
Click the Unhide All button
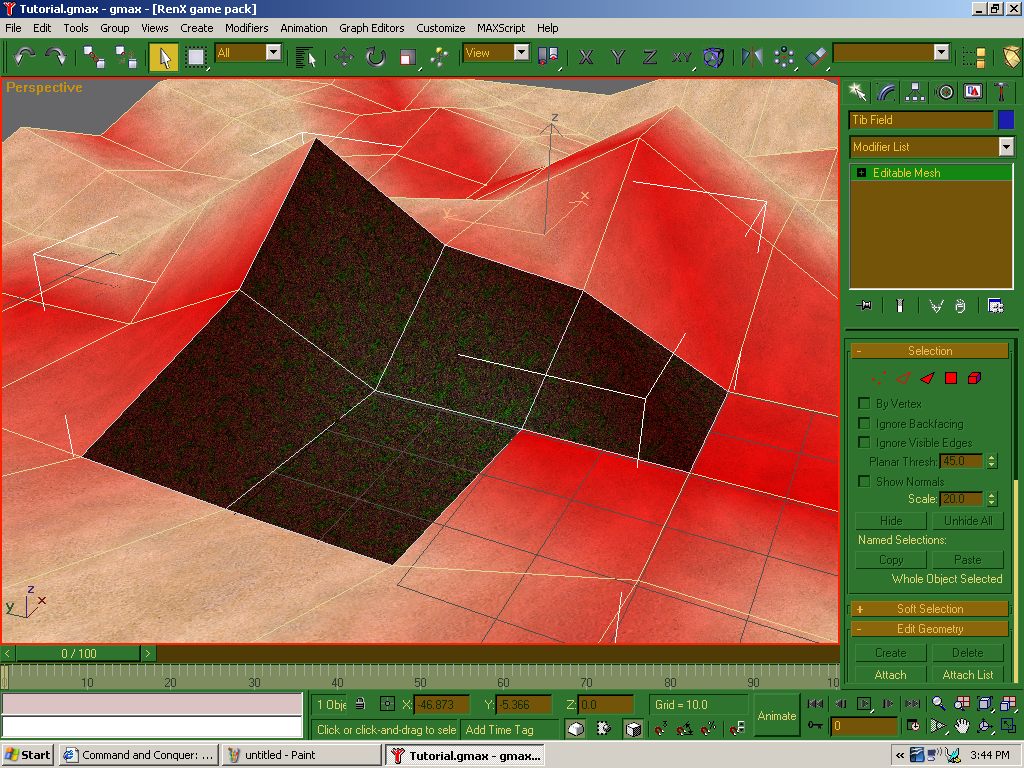(x=968, y=521)
